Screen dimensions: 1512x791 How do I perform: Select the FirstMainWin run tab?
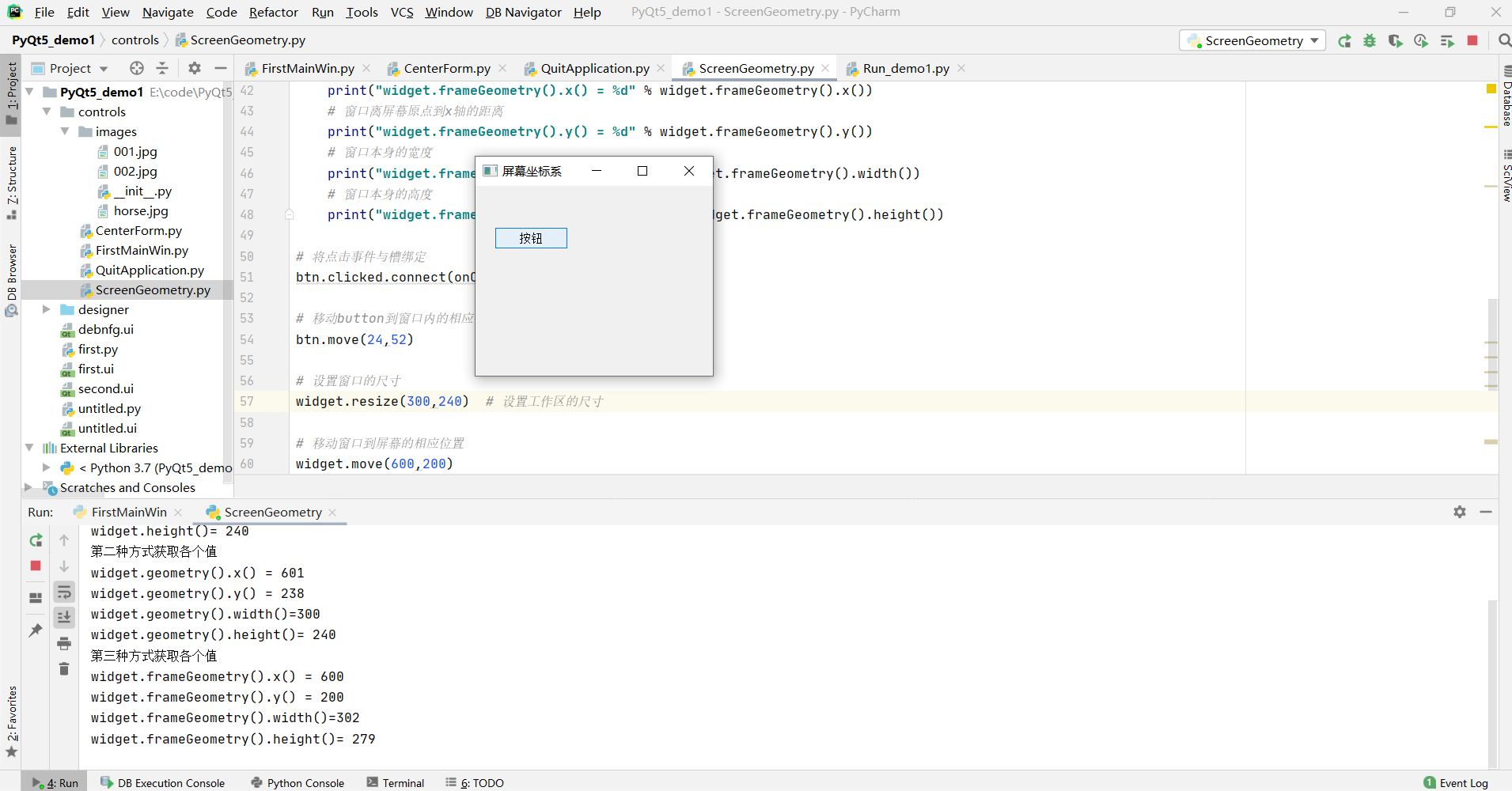click(129, 512)
